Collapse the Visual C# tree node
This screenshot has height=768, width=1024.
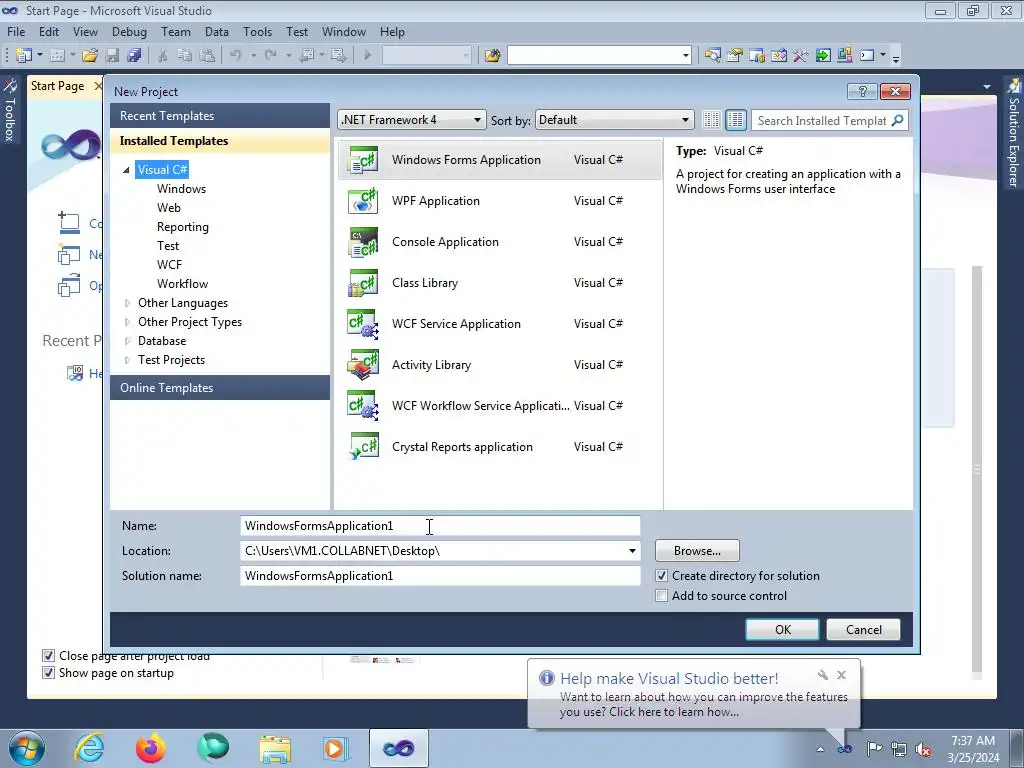[127, 170]
